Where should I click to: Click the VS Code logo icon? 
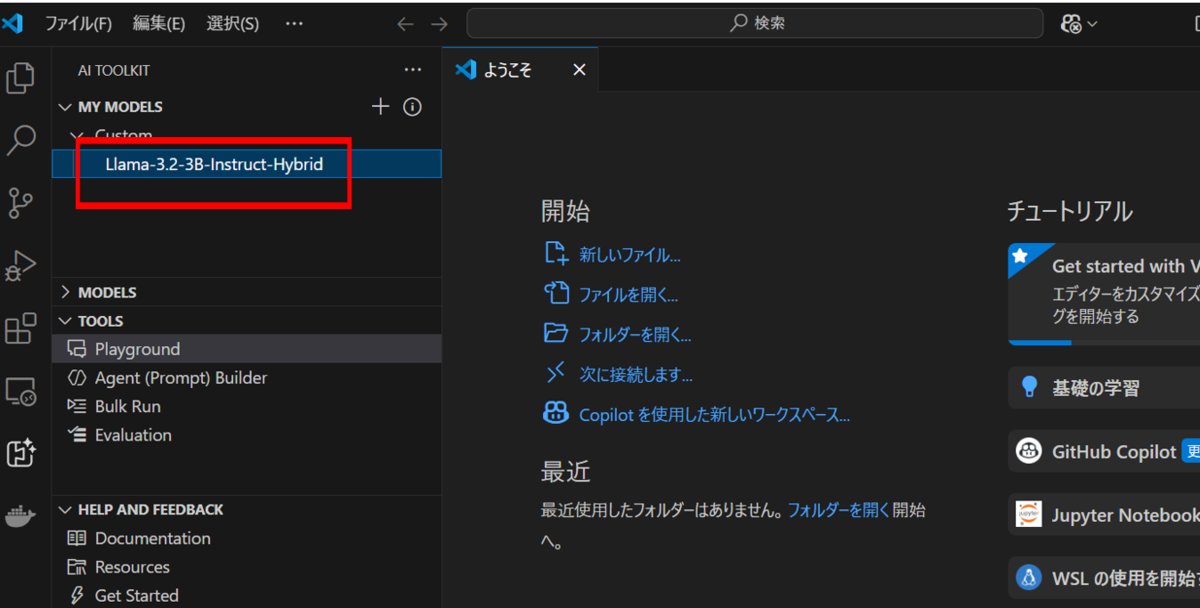12,23
